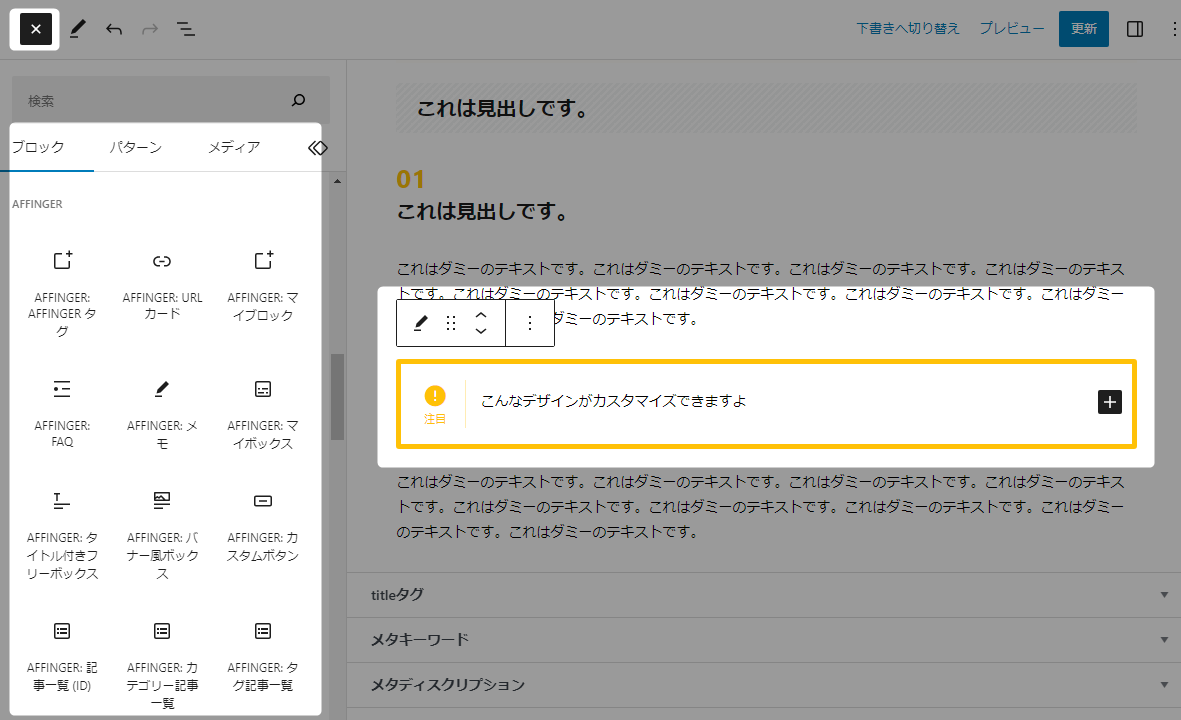Screen dimensions: 1181x720
Task: Insert the バナー風ボックス block
Action: coord(162,535)
